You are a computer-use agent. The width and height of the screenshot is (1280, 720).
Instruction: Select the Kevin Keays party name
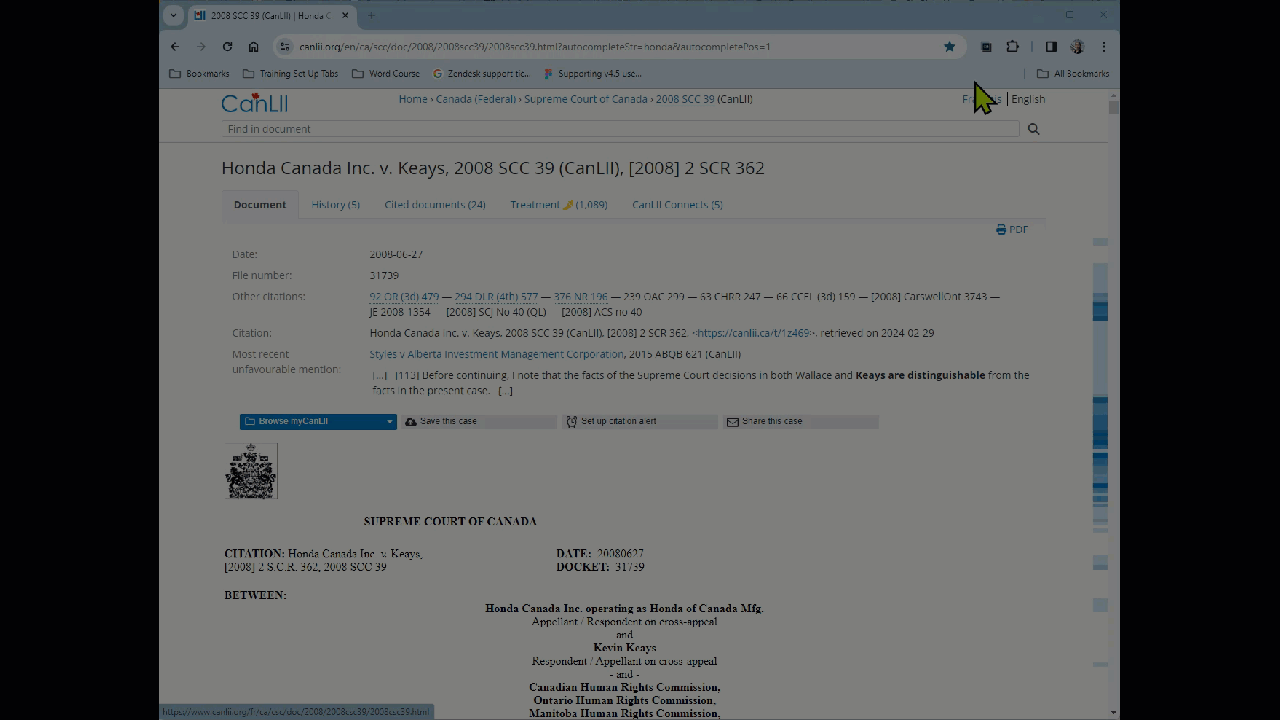[x=624, y=648]
